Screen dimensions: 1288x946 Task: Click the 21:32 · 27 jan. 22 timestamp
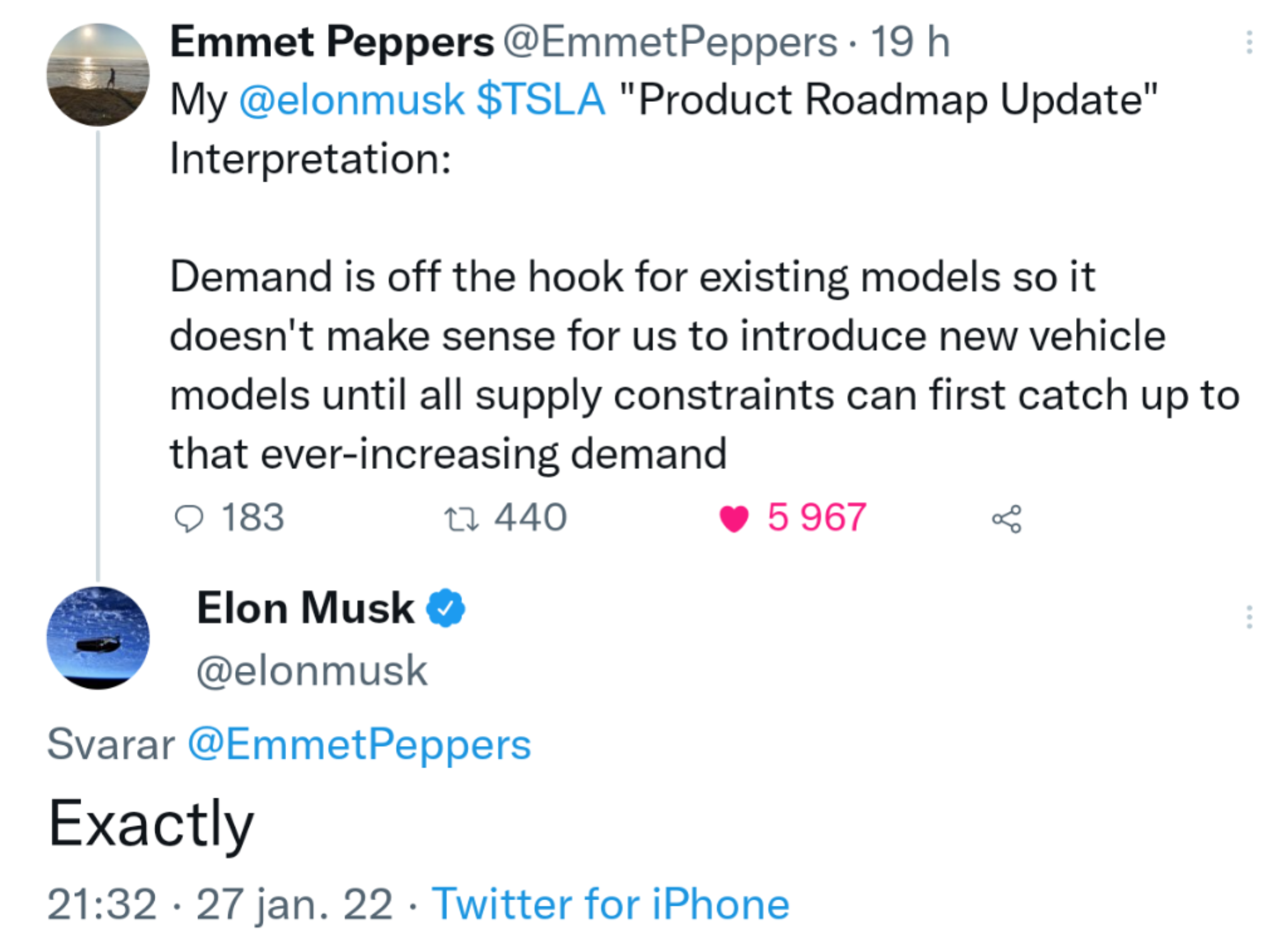220,904
